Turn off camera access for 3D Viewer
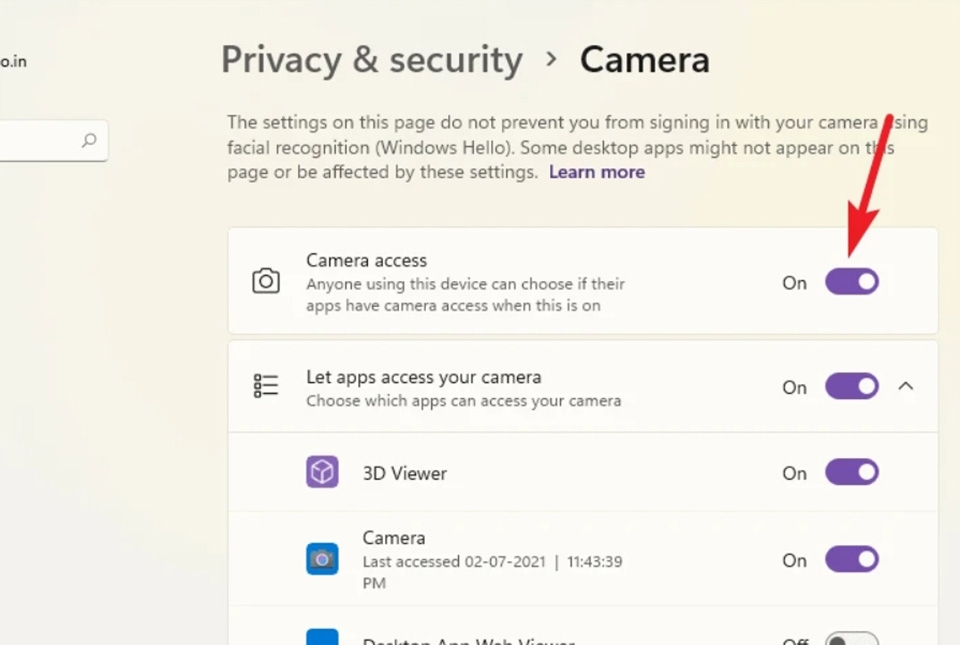 [851, 472]
